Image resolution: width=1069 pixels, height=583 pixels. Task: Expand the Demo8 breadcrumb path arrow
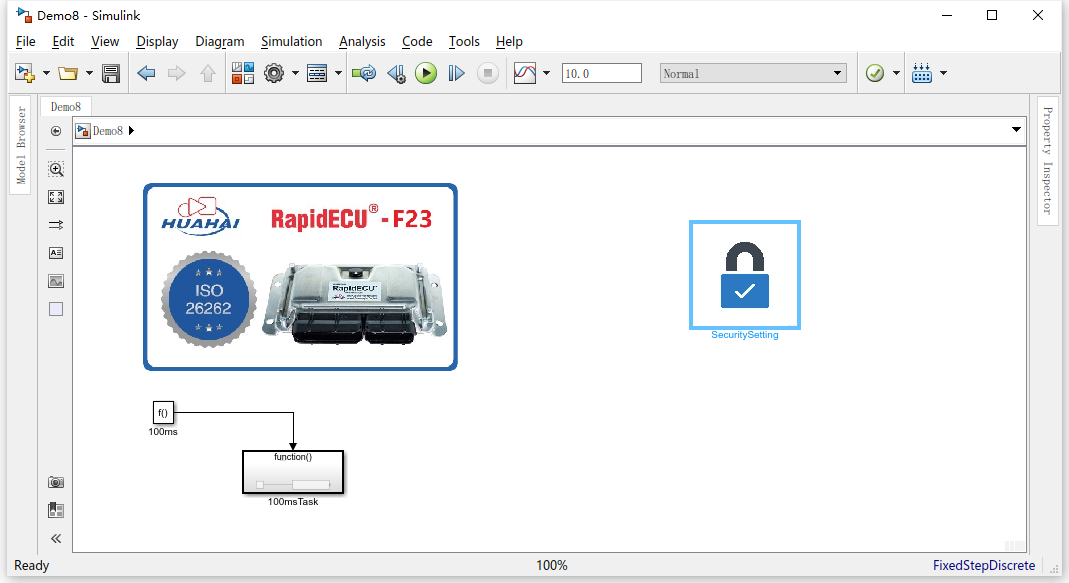click(132, 131)
